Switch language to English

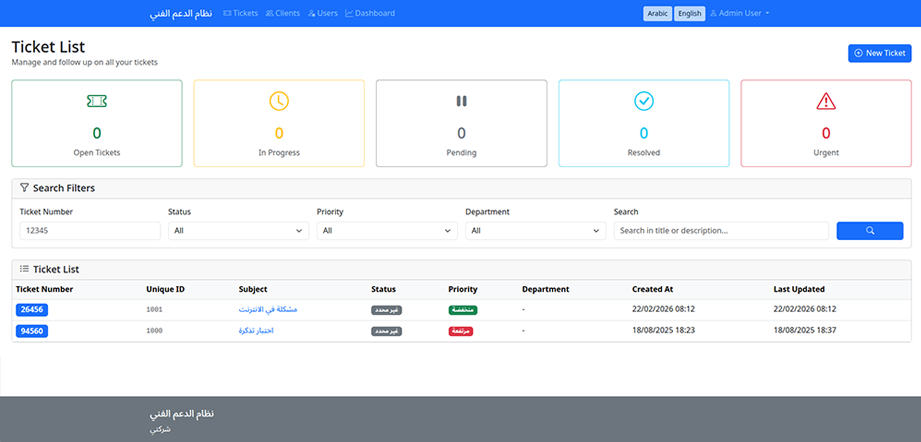(689, 14)
